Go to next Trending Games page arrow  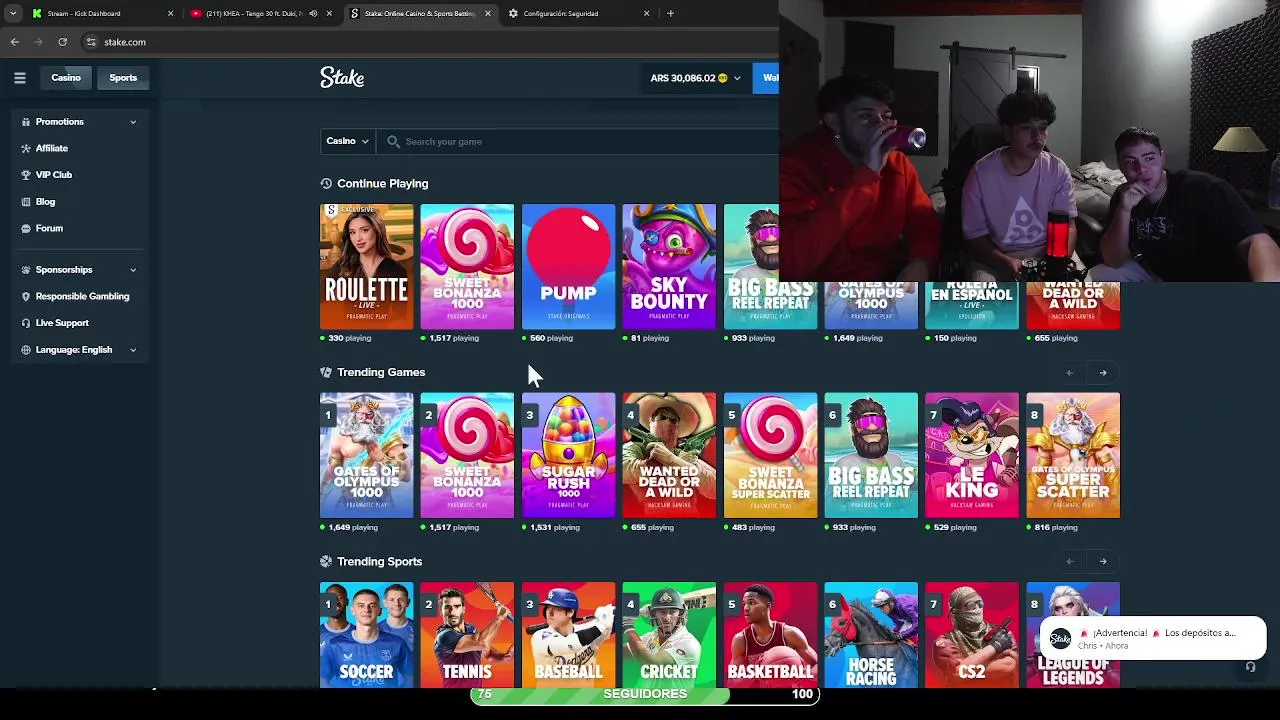click(x=1103, y=373)
